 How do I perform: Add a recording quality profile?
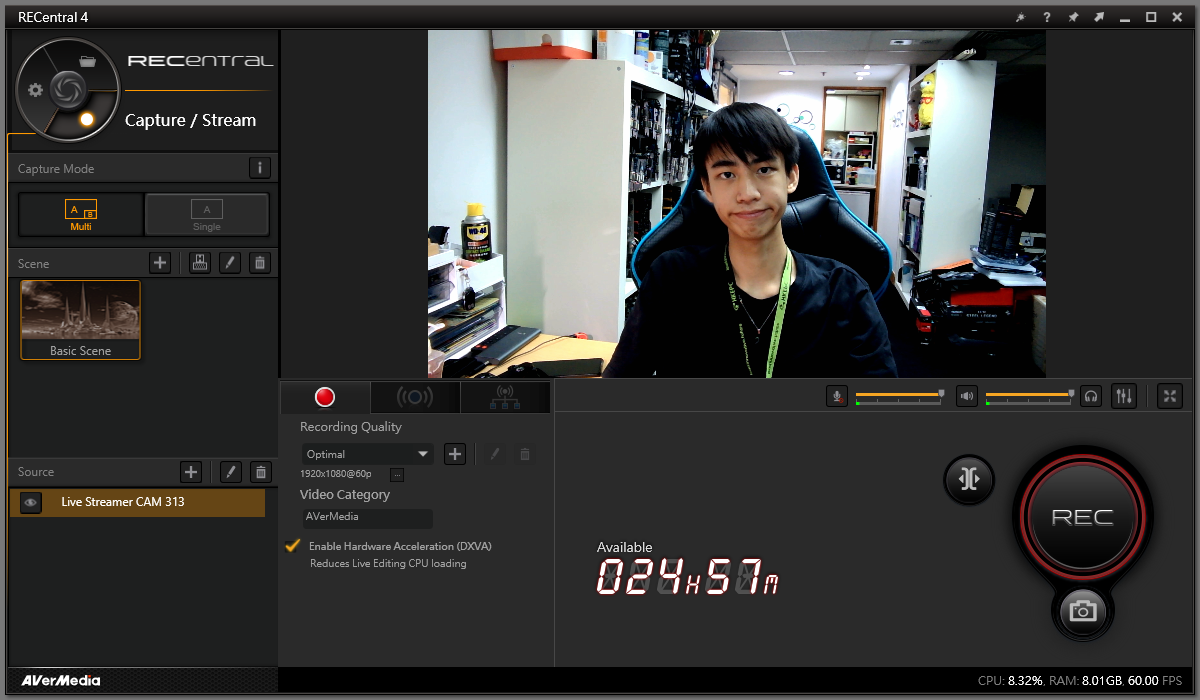(455, 454)
